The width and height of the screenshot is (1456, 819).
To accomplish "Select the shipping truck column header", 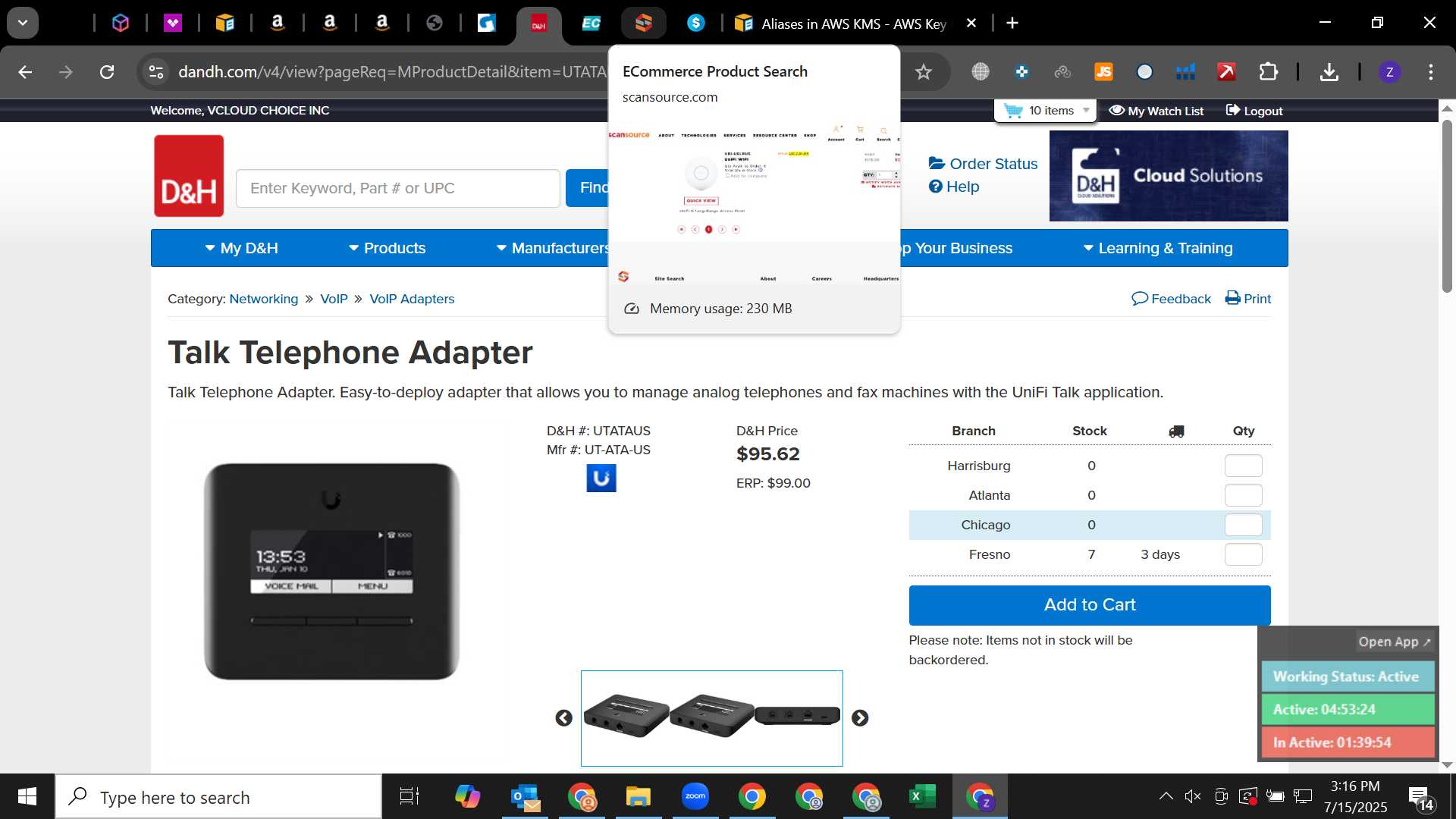I will pos(1176,431).
